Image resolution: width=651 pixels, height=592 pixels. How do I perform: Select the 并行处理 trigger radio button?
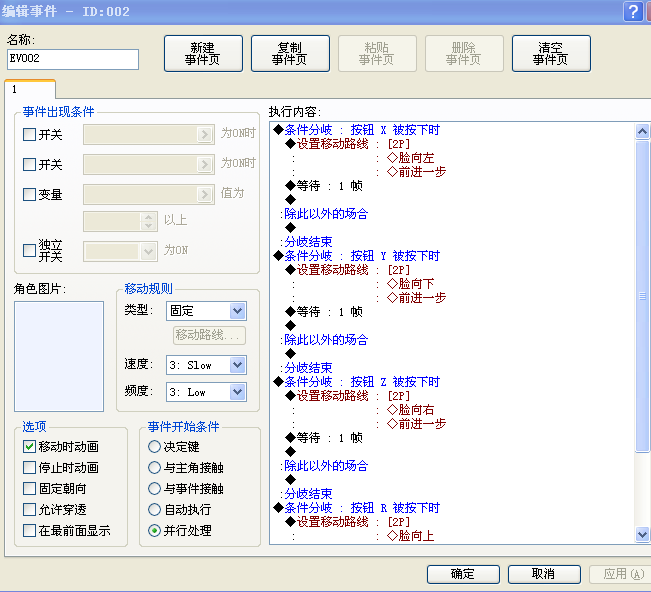tap(154, 531)
